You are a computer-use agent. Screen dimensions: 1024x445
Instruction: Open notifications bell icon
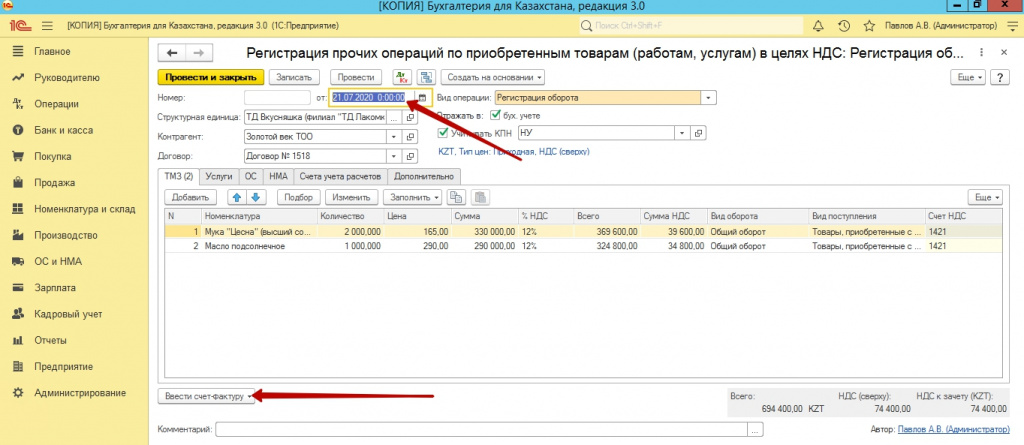tap(818, 26)
